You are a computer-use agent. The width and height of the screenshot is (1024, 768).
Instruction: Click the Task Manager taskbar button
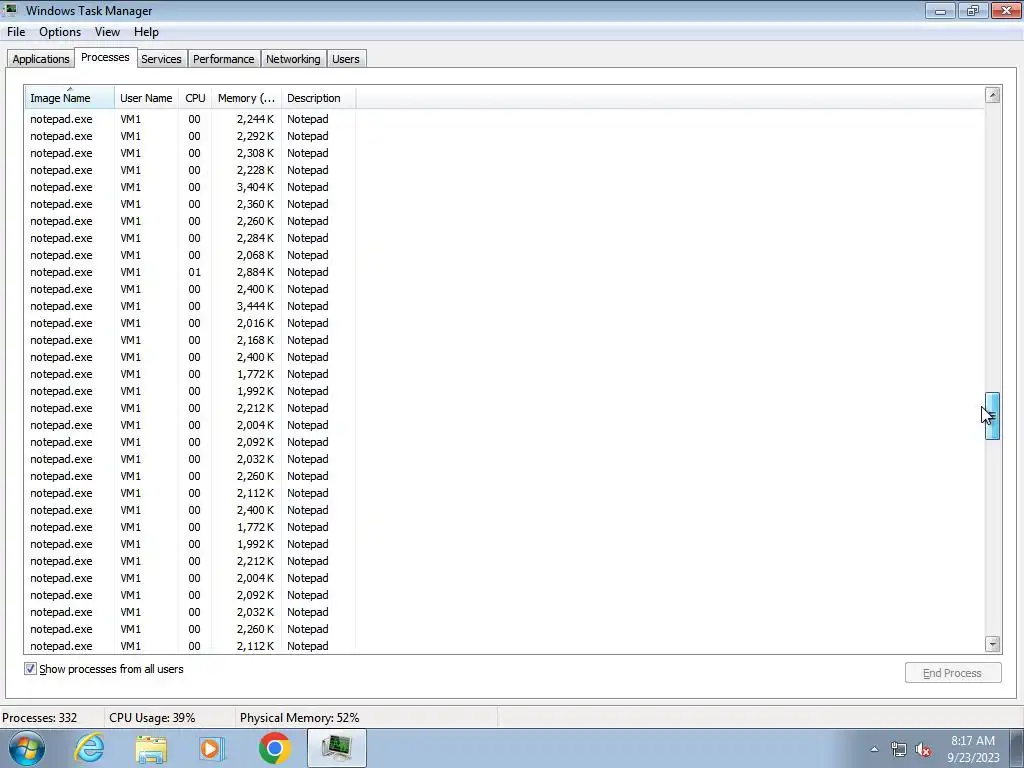click(337, 748)
